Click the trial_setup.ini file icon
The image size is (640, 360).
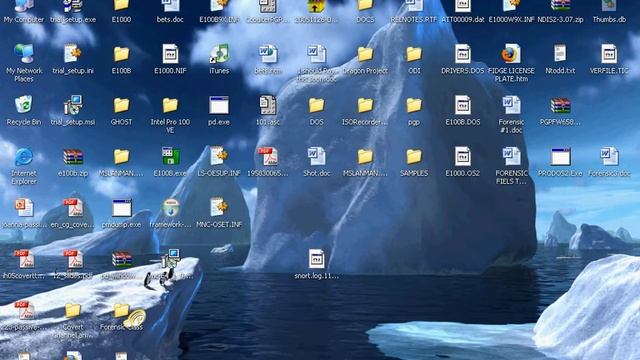pyautogui.click(x=73, y=54)
